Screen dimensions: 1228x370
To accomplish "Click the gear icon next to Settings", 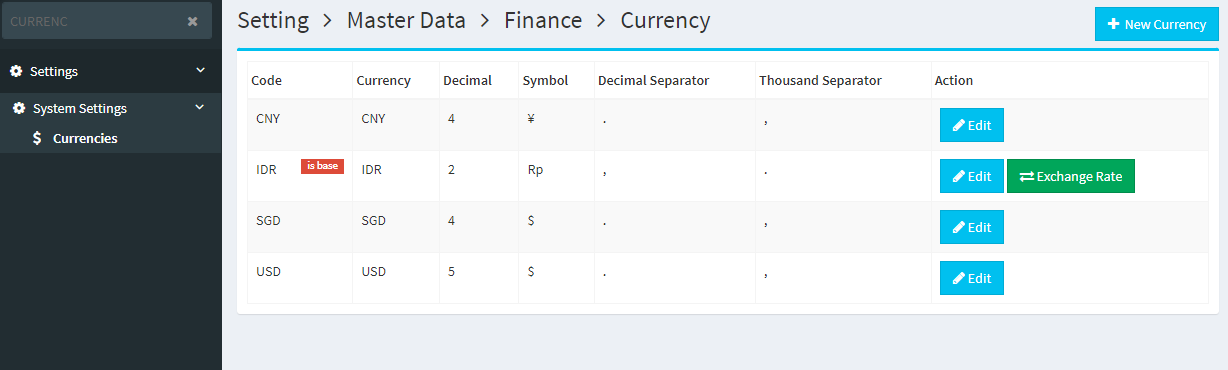I will (x=16, y=71).
